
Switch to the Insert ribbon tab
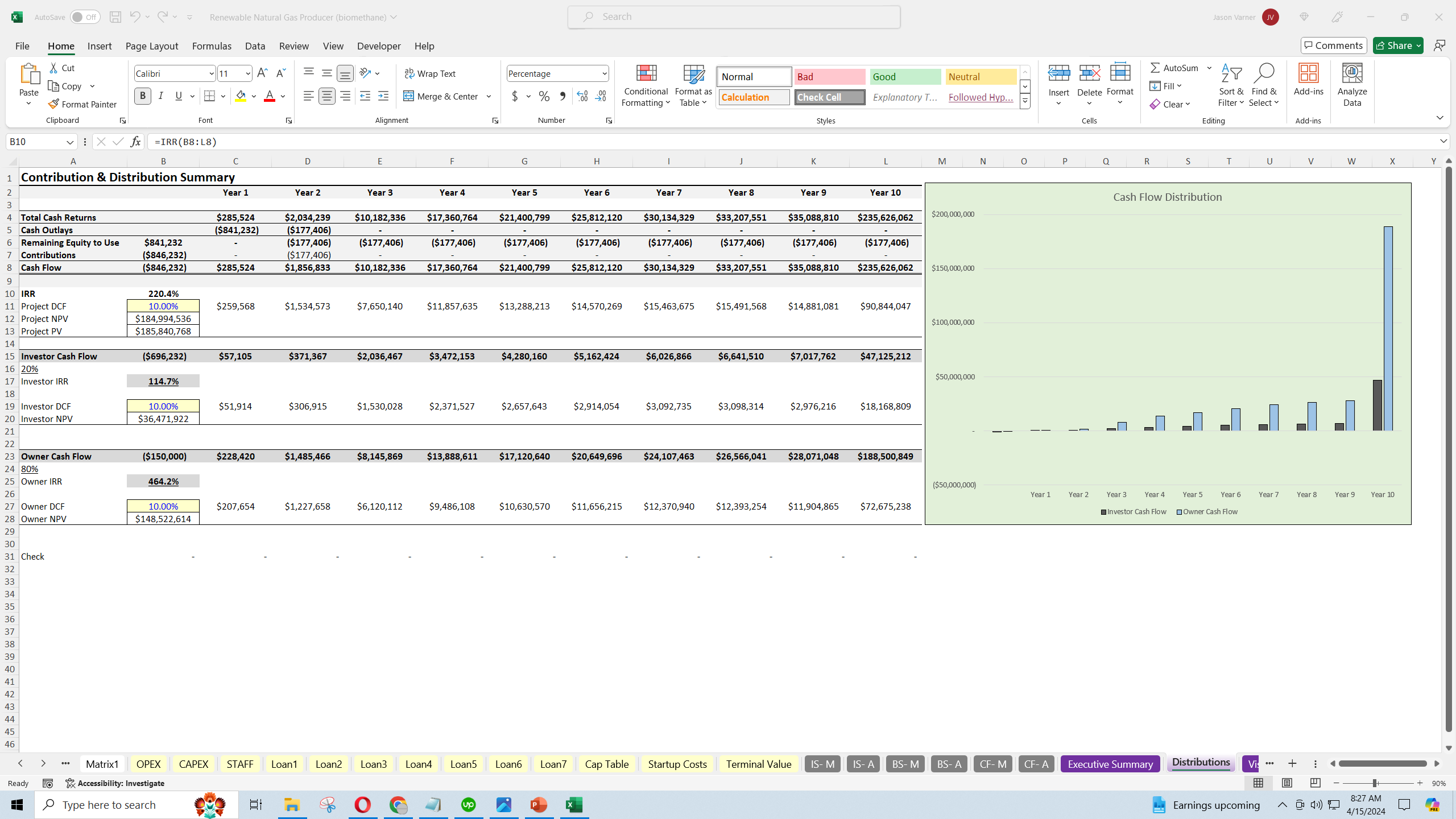pyautogui.click(x=100, y=46)
